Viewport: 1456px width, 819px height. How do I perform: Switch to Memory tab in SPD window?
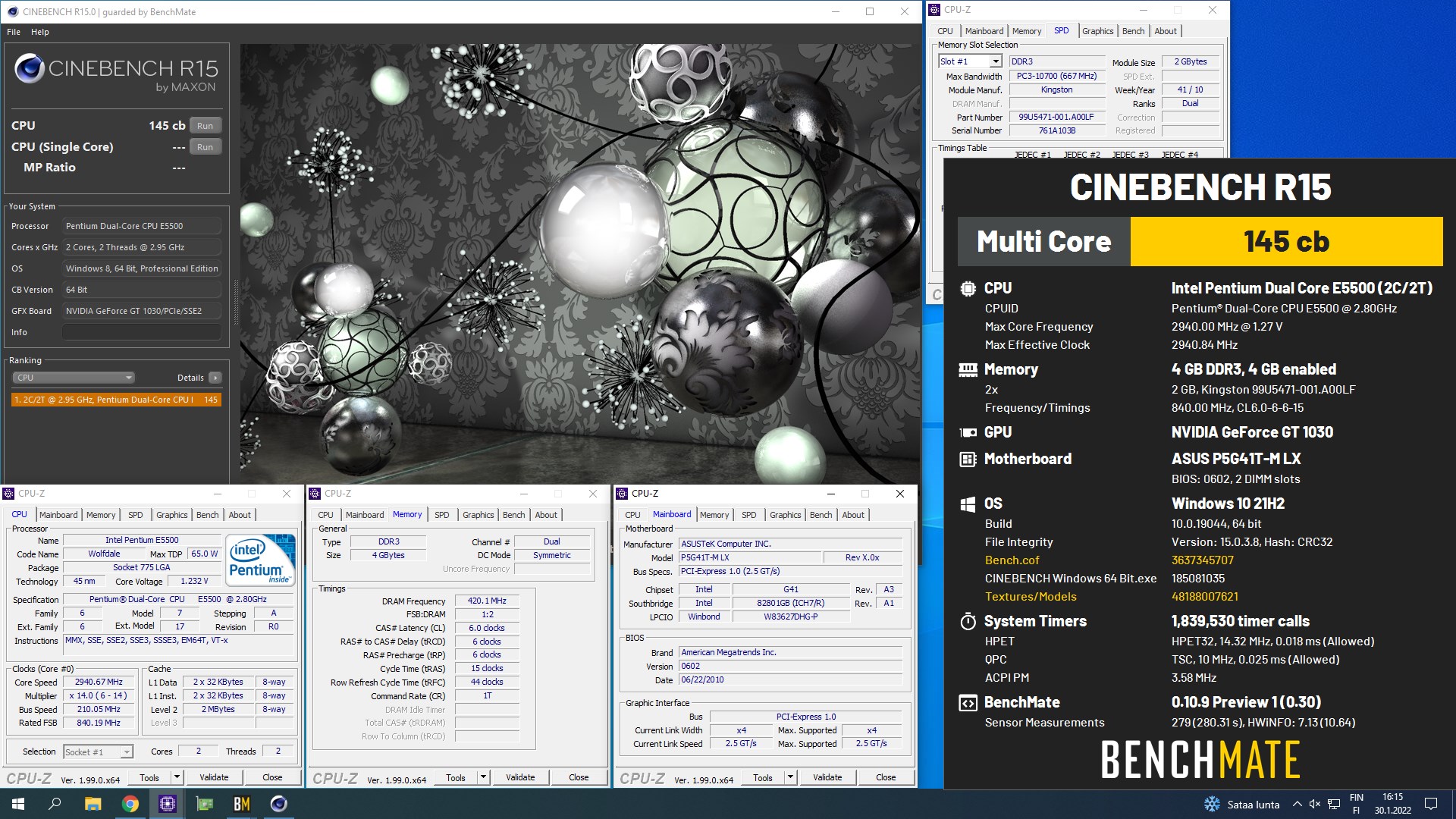1027,31
